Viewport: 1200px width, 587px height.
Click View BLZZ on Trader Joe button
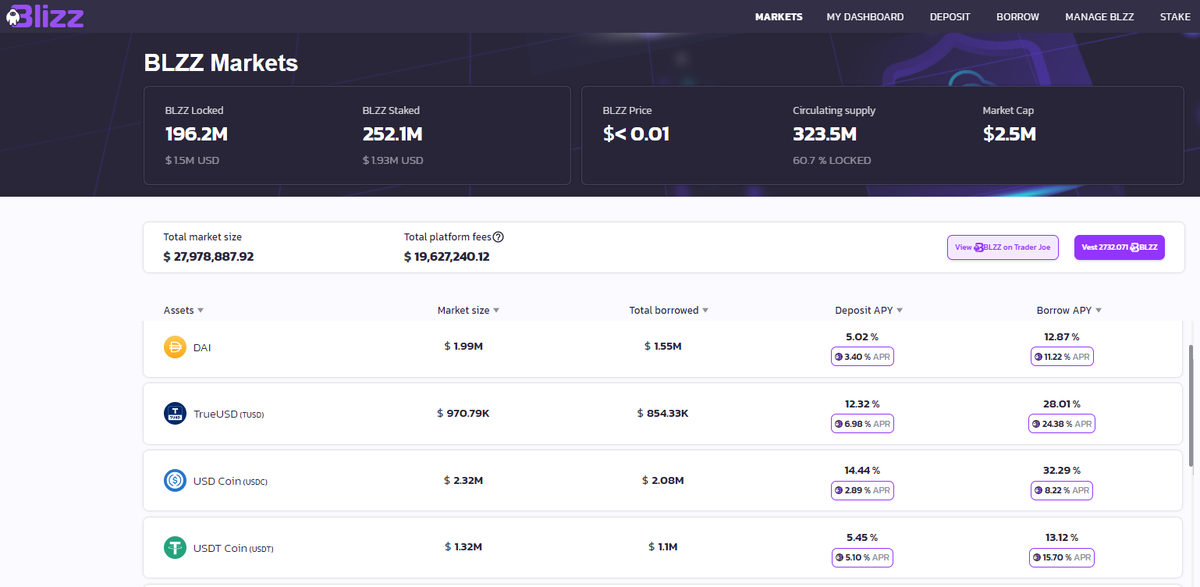coord(1003,247)
